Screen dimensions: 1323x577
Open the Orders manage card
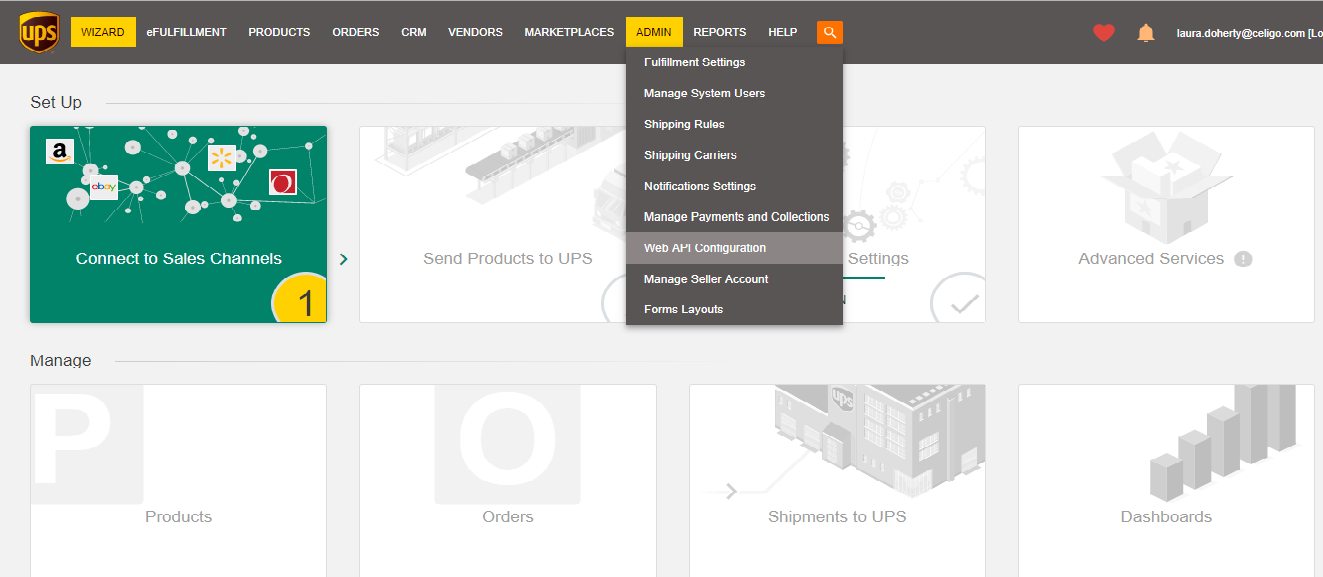coord(508,480)
